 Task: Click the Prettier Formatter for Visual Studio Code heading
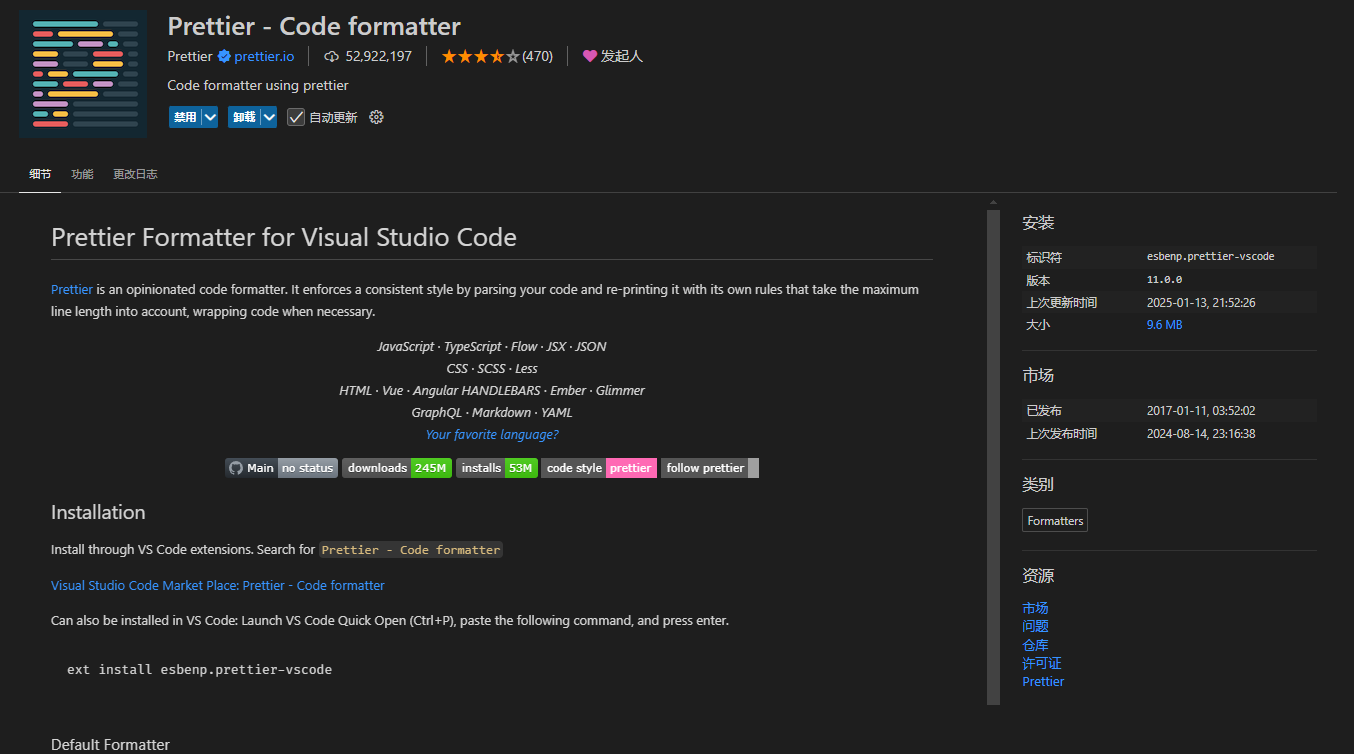[284, 237]
